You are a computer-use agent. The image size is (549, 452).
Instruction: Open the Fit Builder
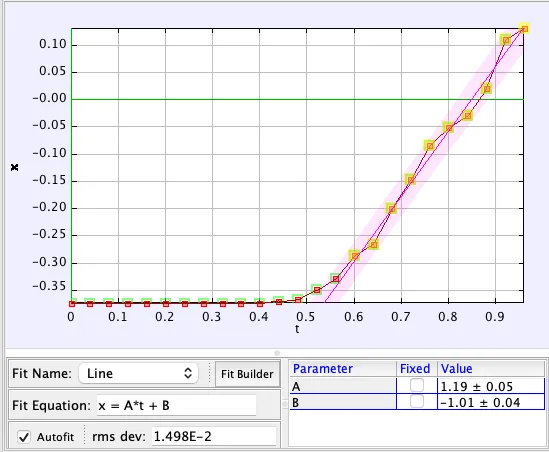247,374
